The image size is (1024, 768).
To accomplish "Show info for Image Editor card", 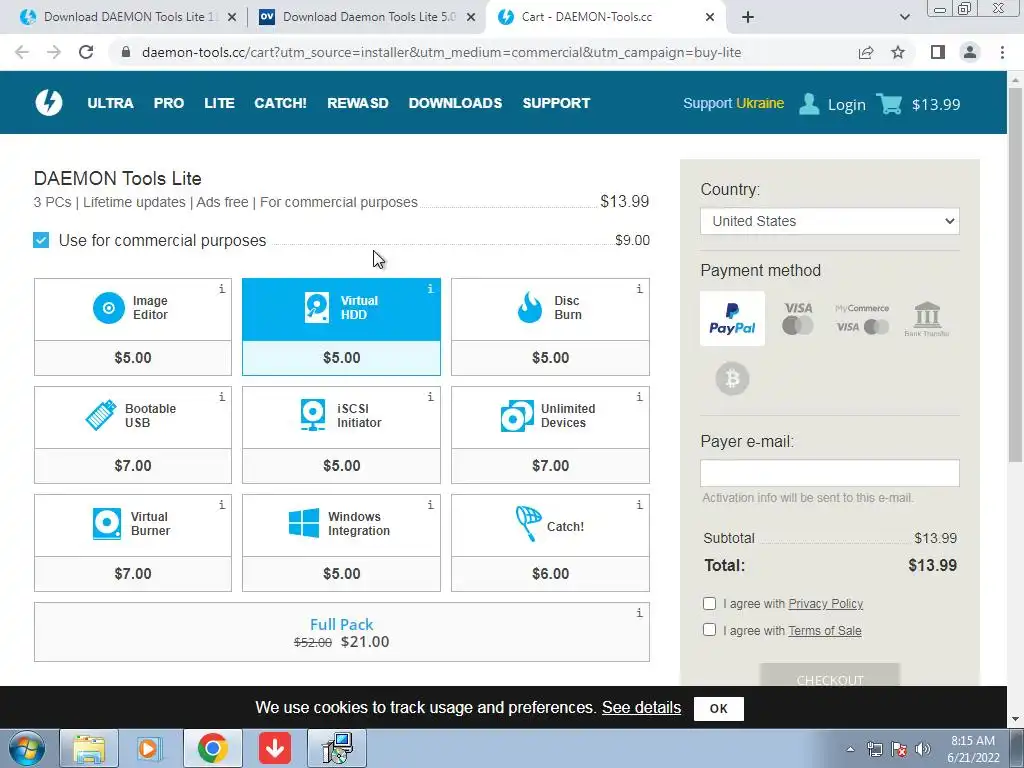I will pos(222,289).
